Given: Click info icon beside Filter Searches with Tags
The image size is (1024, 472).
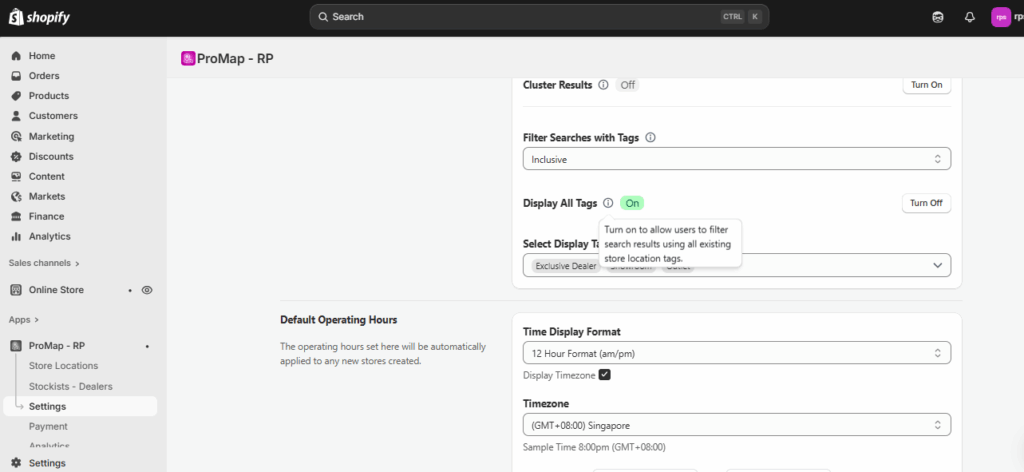Looking at the screenshot, I should tap(650, 137).
